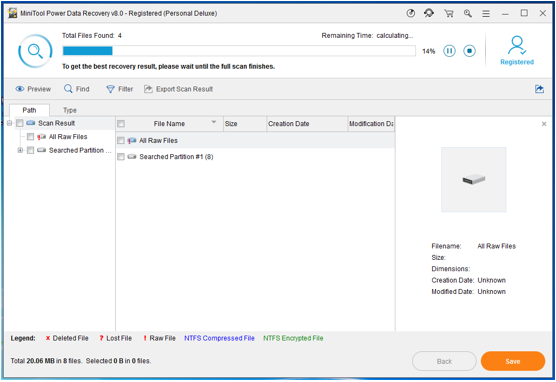Switch to the Path tab
Viewport: 556px width, 382px height.
(x=29, y=110)
